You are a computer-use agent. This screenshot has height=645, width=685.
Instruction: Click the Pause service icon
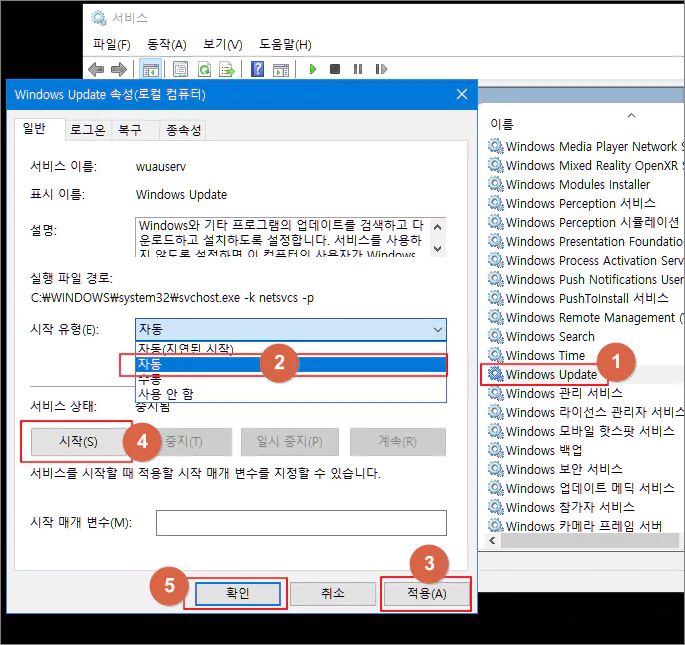pos(358,69)
